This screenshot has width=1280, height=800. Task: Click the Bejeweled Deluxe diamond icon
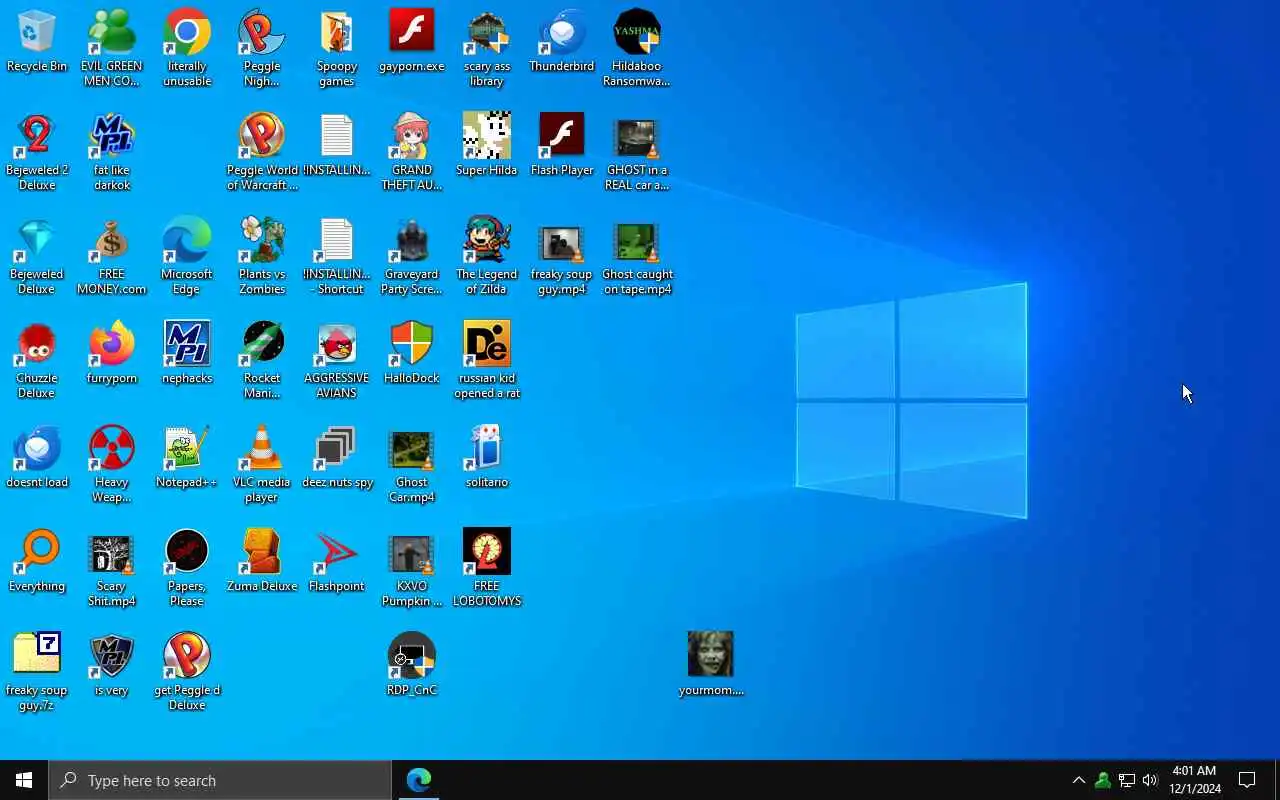[37, 241]
